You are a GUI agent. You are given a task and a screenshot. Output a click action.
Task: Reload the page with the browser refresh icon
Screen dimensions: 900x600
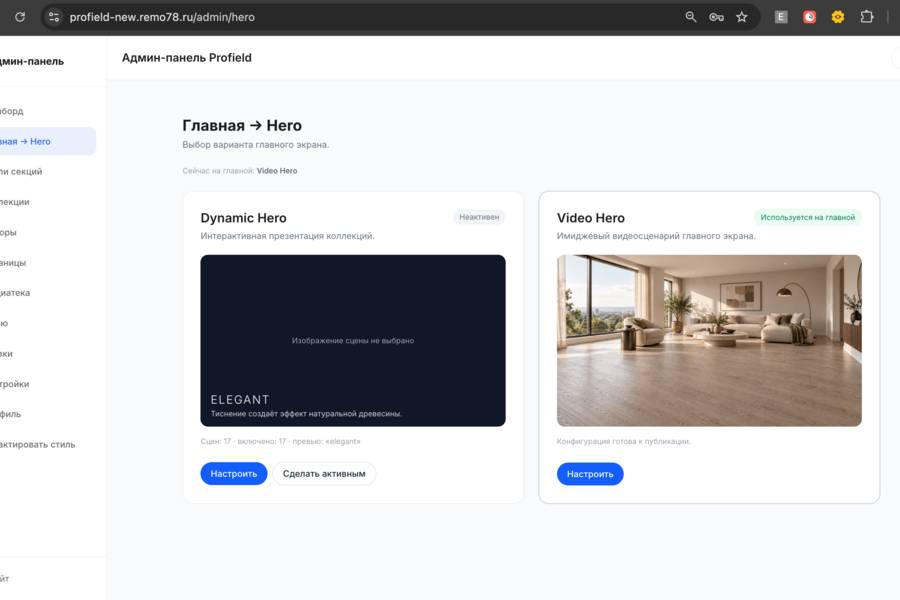(x=20, y=17)
